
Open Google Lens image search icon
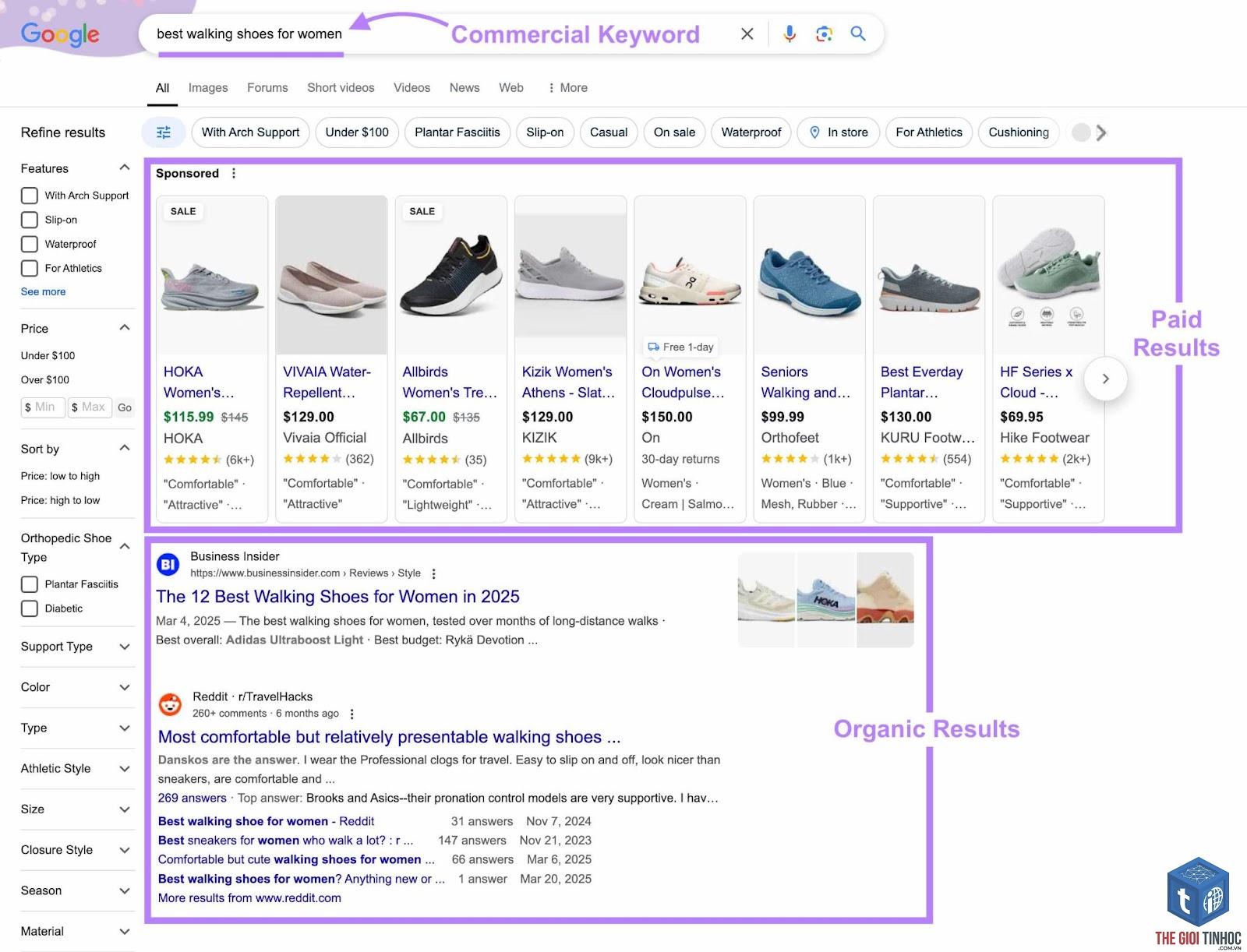(824, 33)
